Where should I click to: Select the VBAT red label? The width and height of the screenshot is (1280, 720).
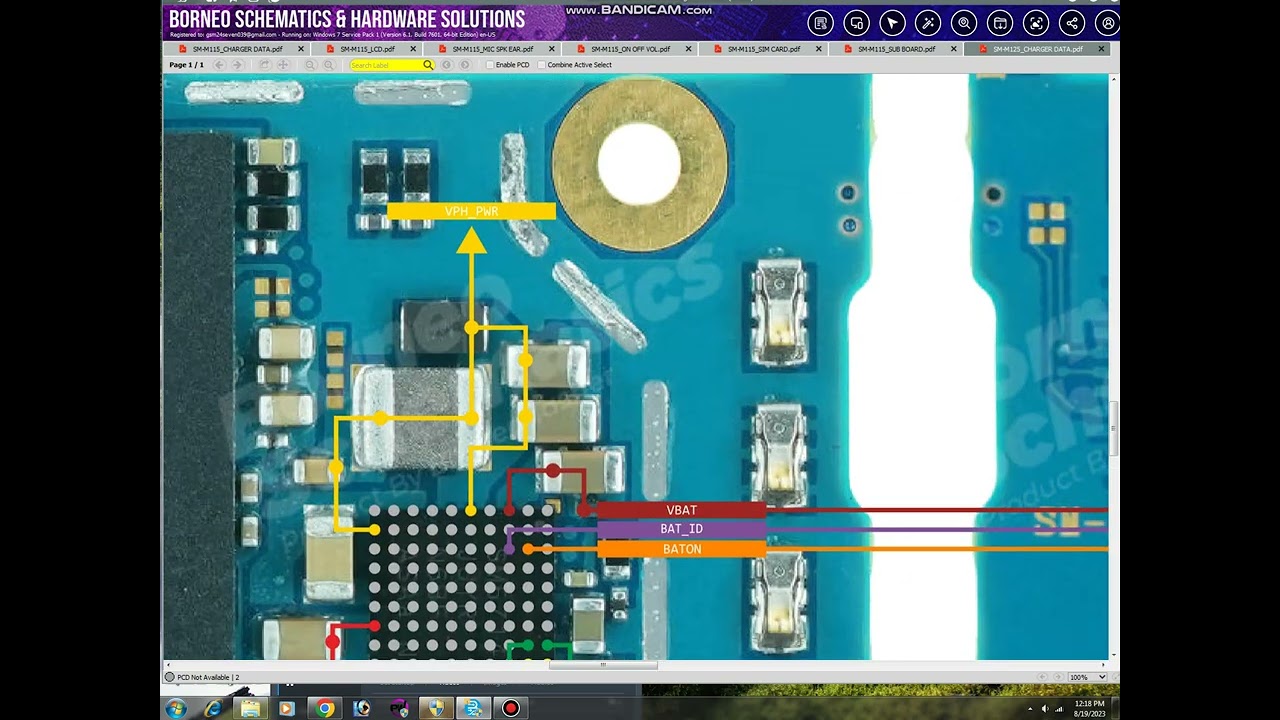pos(681,510)
